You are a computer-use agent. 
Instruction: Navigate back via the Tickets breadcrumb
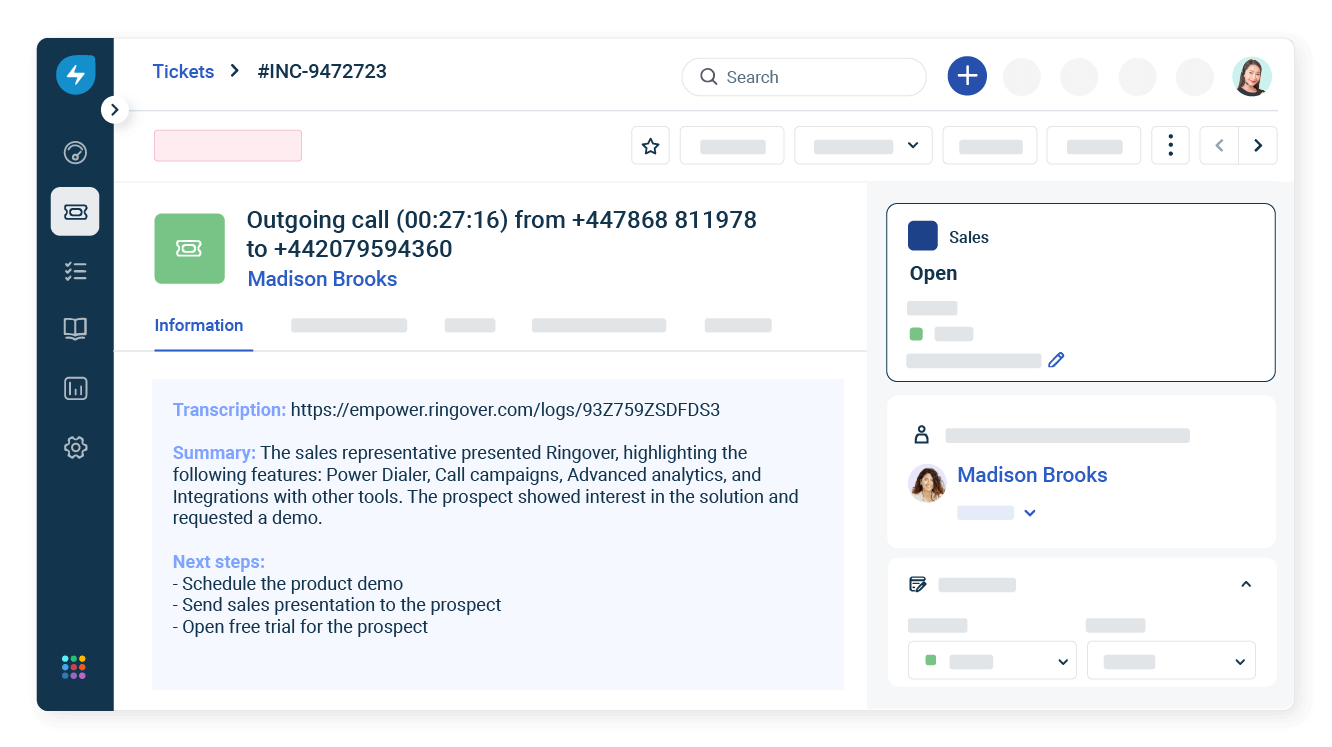(183, 71)
